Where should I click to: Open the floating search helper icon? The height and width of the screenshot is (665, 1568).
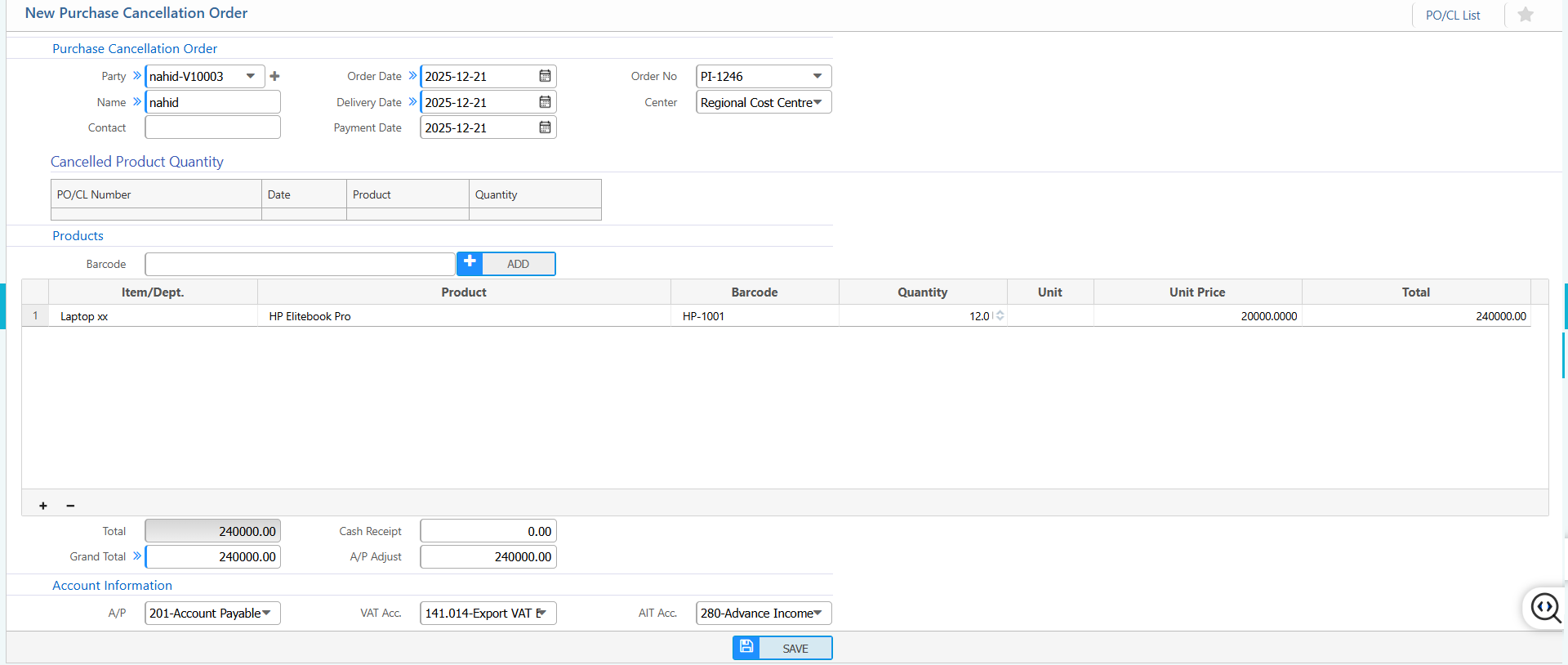point(1545,607)
